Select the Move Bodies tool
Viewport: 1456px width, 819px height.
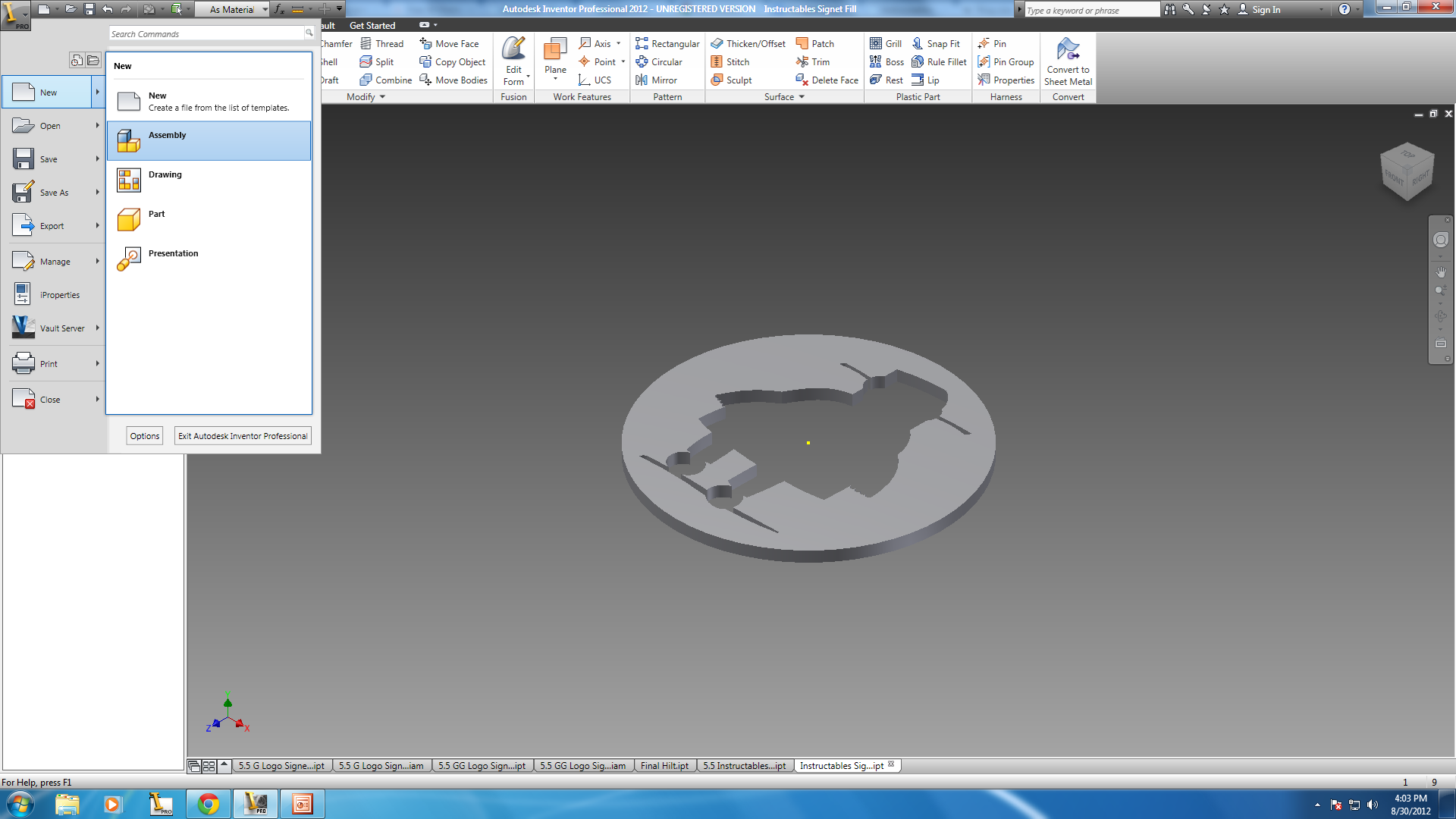(x=454, y=80)
